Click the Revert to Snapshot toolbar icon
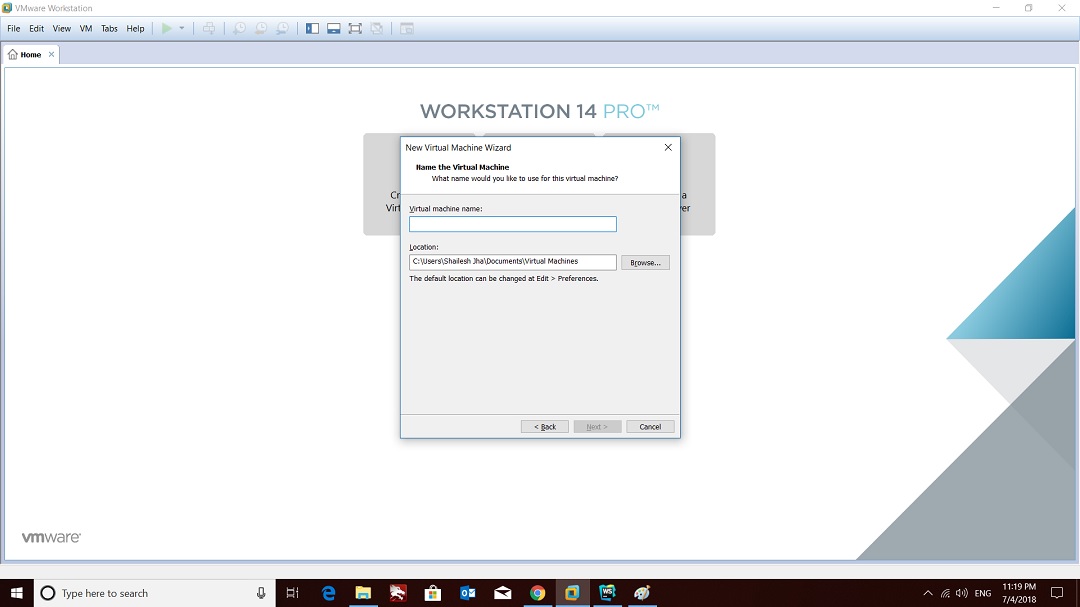 pyautogui.click(x=261, y=28)
